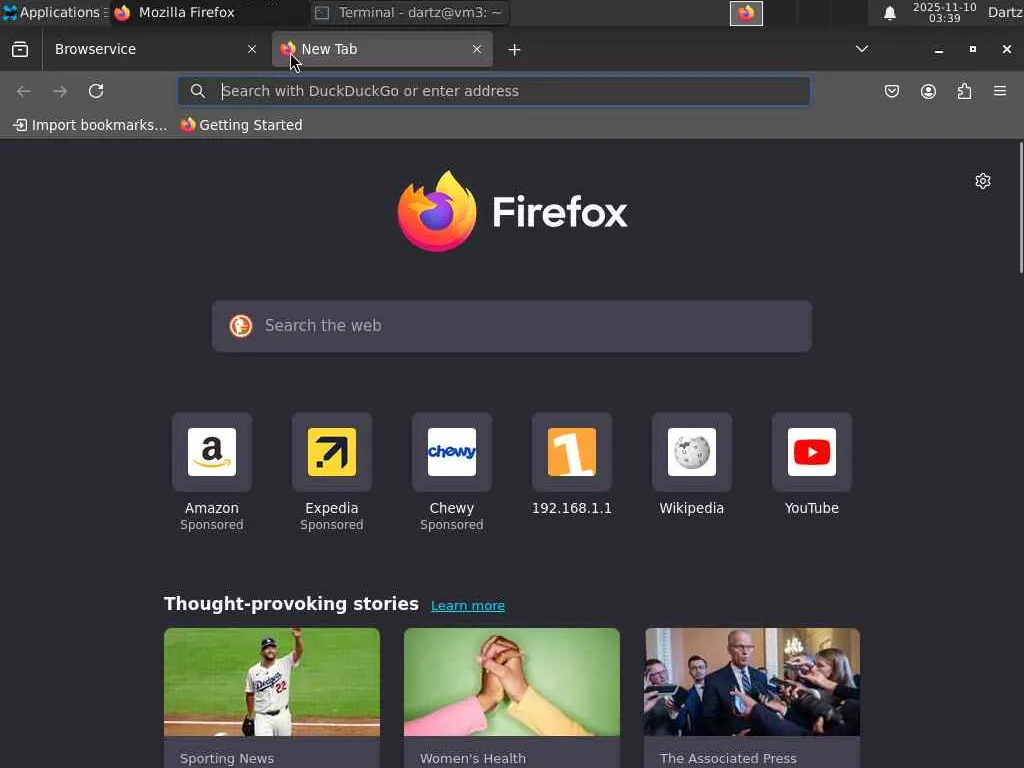Open Getting Started bookmark
Screen dimensions: 1024x768
point(242,125)
